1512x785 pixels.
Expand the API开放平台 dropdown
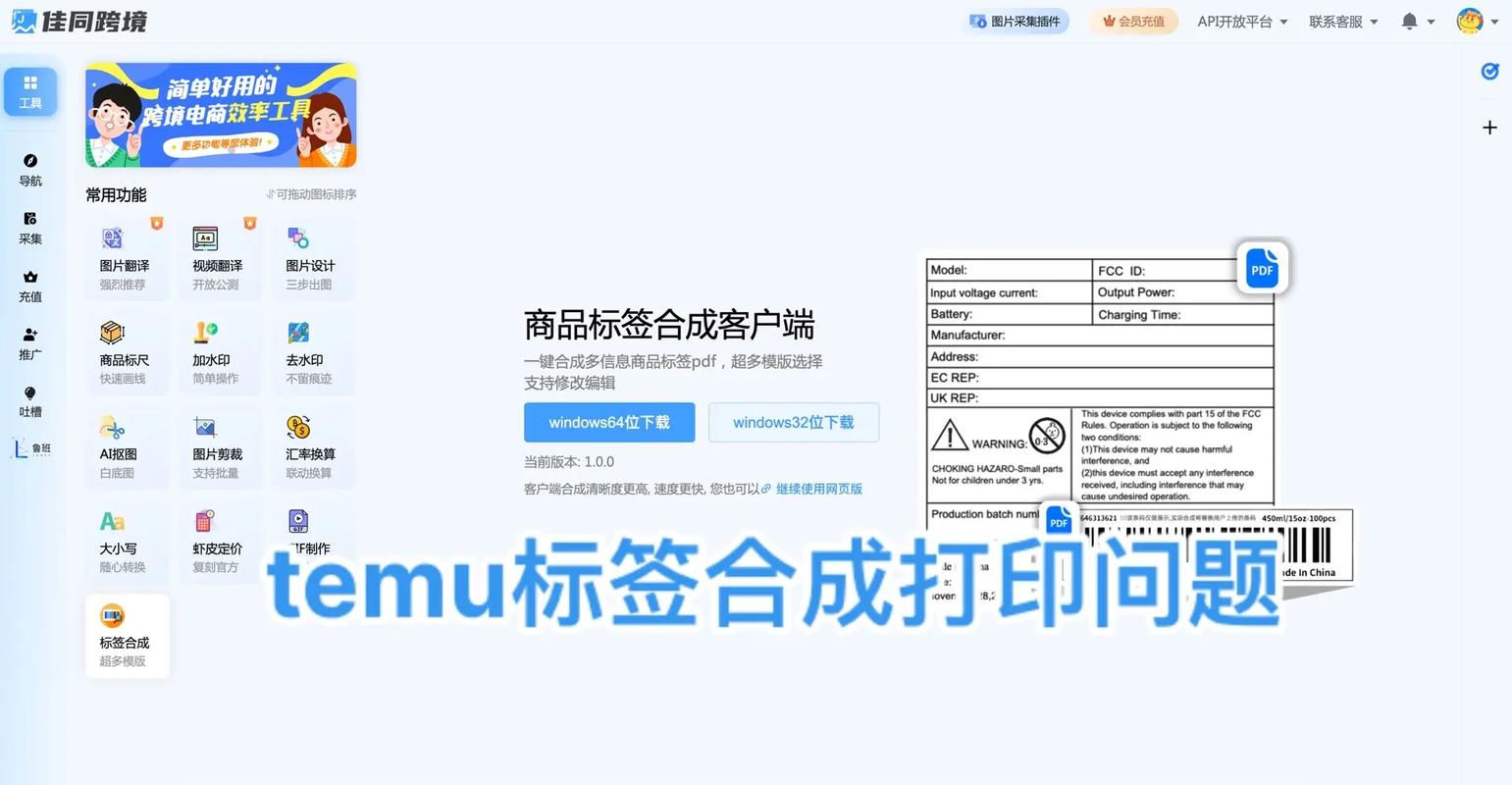tap(1242, 21)
